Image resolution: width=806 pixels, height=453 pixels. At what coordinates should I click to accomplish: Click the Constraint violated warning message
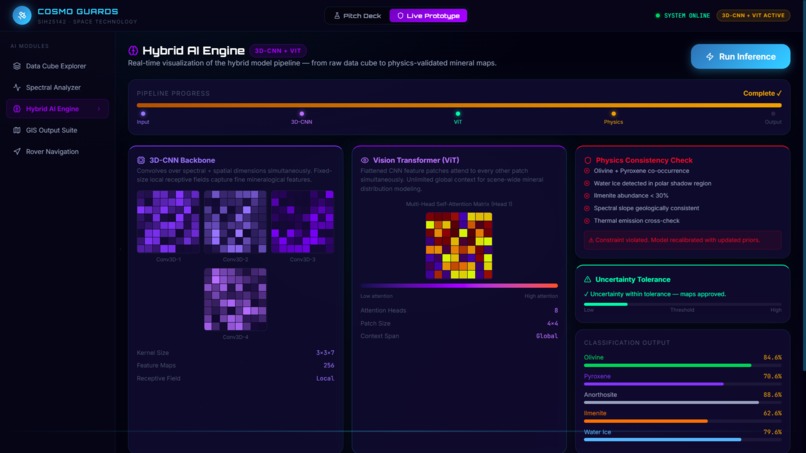tap(683, 240)
